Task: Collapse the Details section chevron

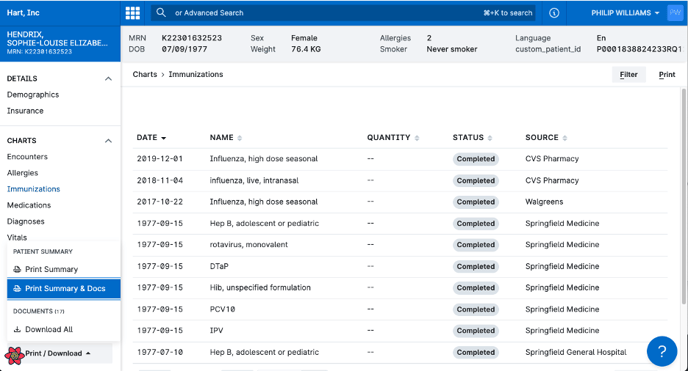Action: click(108, 79)
